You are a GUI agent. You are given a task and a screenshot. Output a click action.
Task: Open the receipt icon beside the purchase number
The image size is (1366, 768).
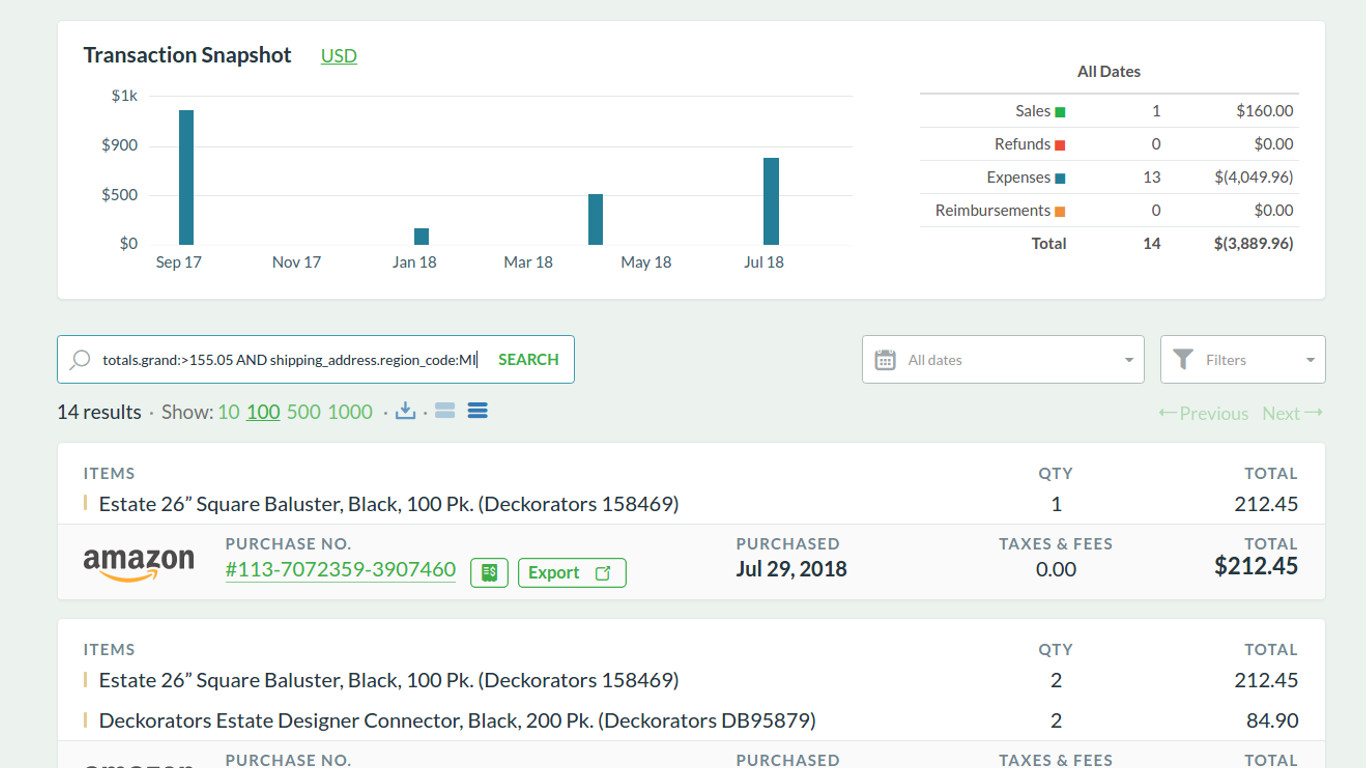(x=489, y=572)
